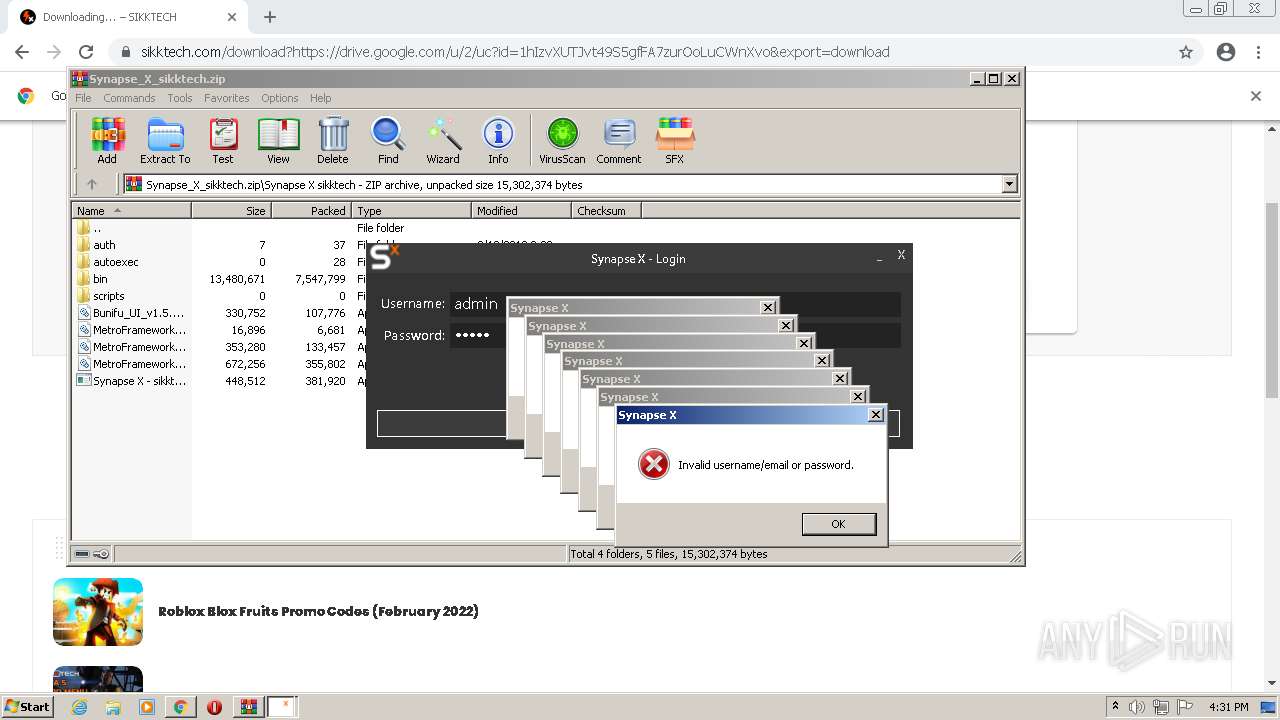Click the Delete trash icon
This screenshot has width=1280, height=720.
click(333, 141)
